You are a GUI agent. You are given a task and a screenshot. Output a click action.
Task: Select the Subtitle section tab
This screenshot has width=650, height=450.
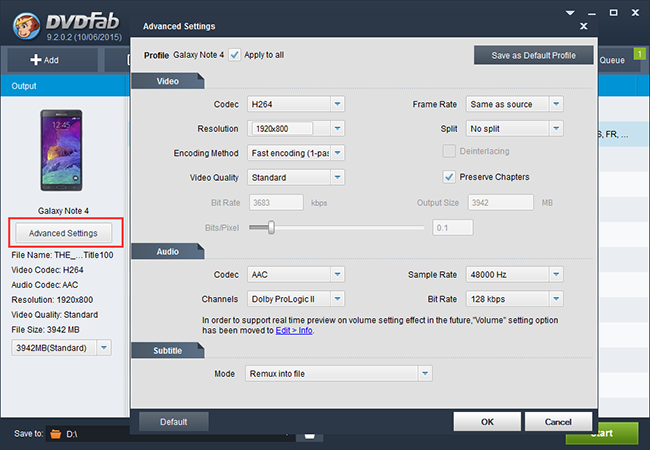(x=167, y=351)
